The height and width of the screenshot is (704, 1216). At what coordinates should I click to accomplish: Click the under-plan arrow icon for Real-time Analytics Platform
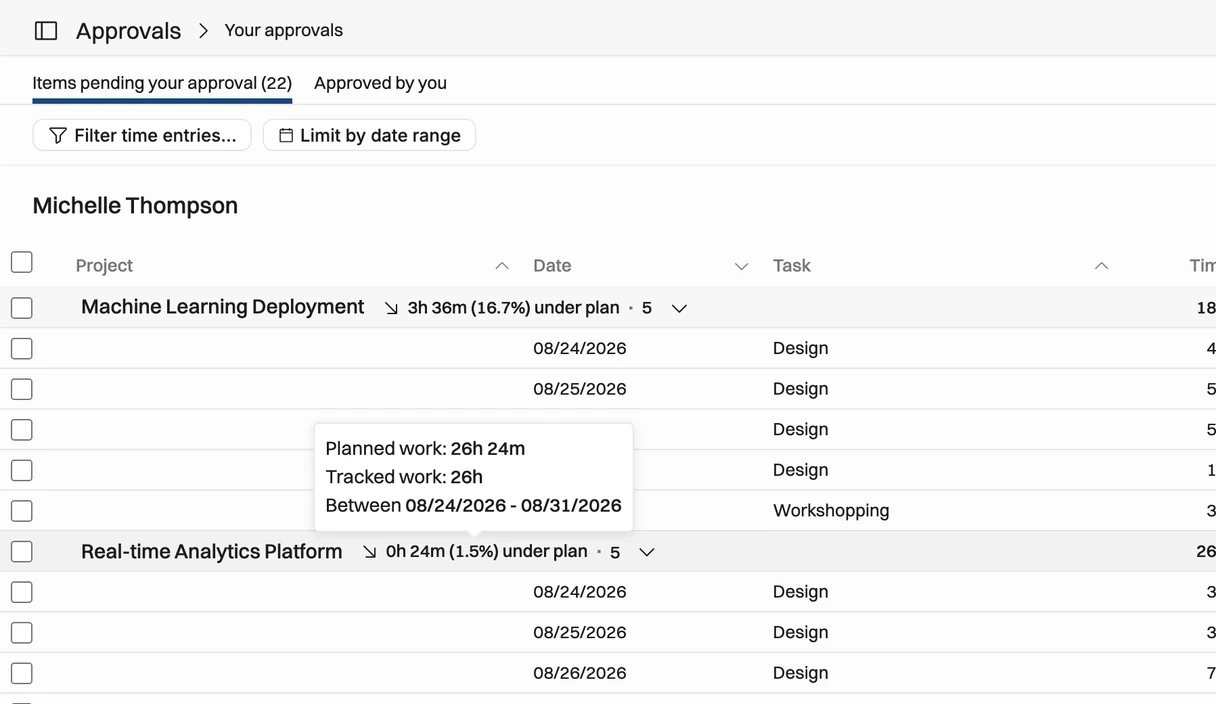click(369, 552)
